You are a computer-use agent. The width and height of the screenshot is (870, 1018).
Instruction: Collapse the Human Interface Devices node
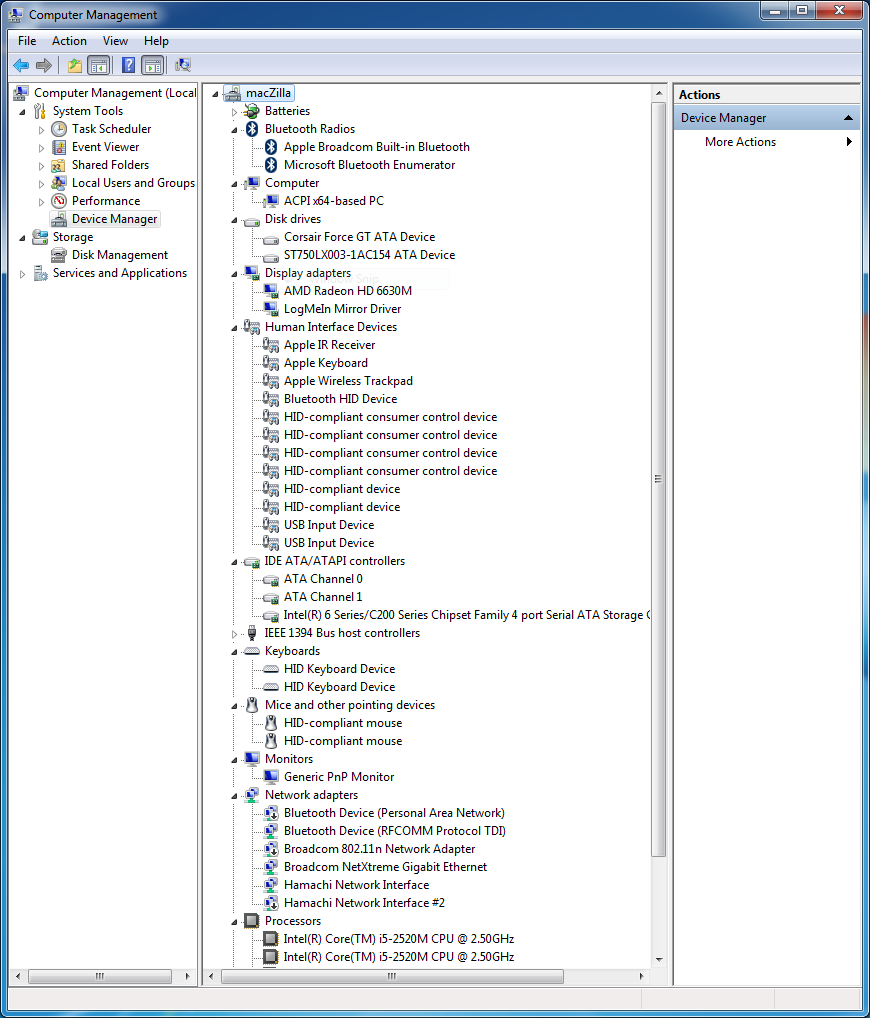pyautogui.click(x=234, y=328)
